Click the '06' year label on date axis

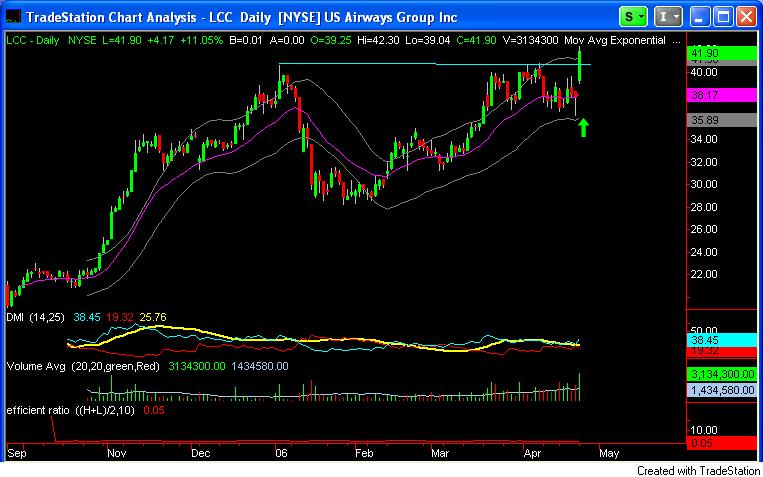[281, 454]
